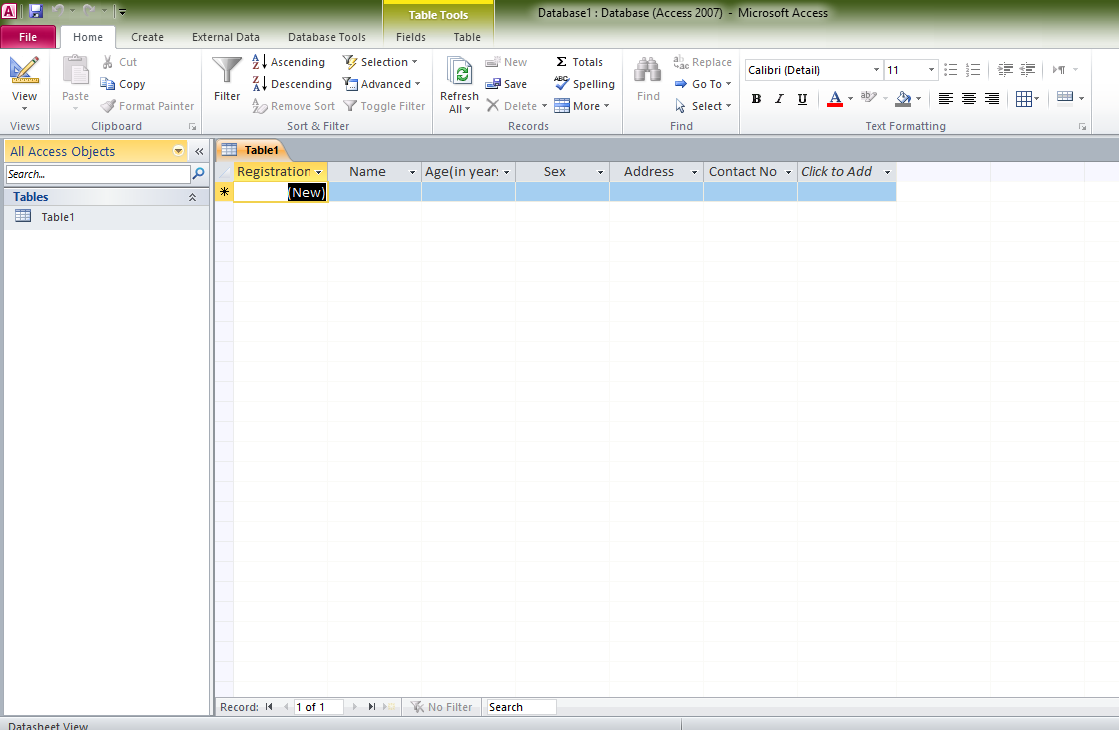This screenshot has width=1119, height=730.
Task: Align text left
Action: (x=946, y=99)
